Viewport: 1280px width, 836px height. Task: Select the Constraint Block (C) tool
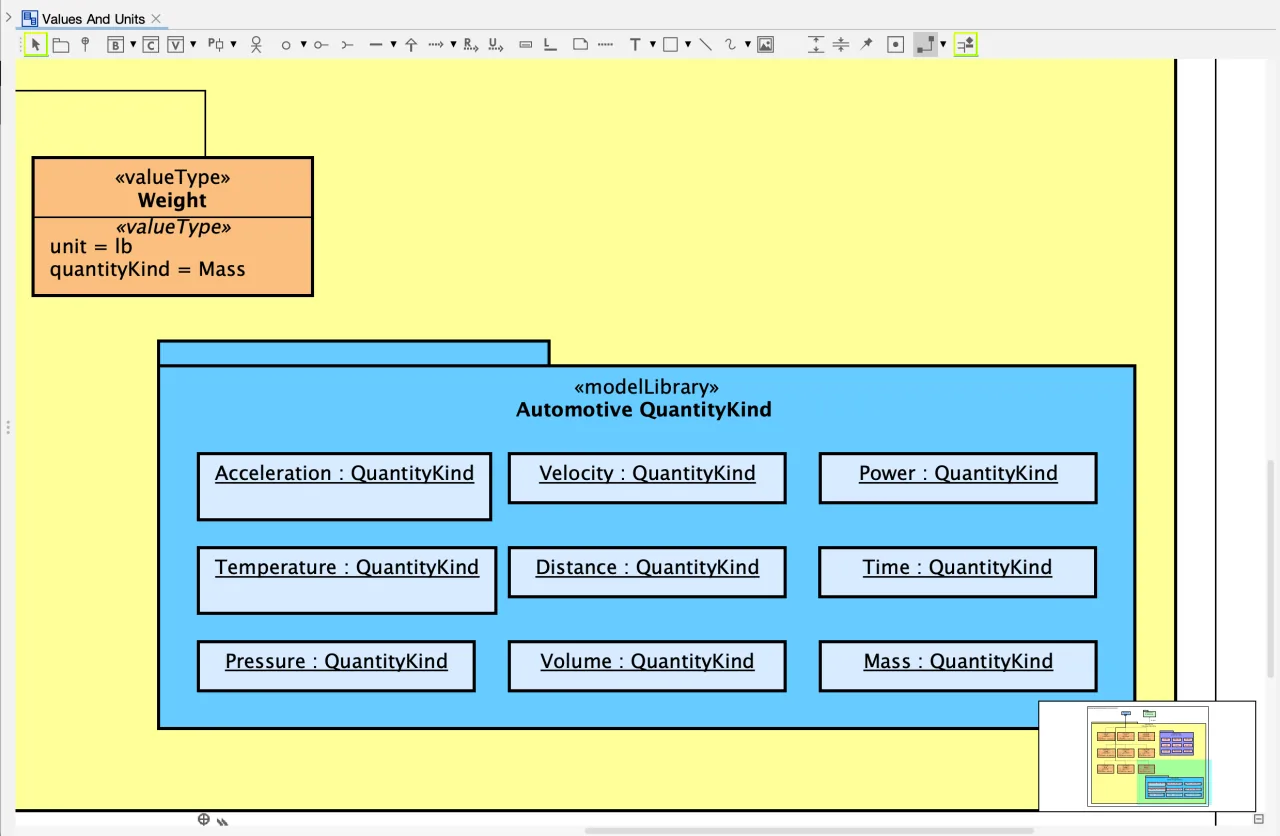[x=150, y=45]
